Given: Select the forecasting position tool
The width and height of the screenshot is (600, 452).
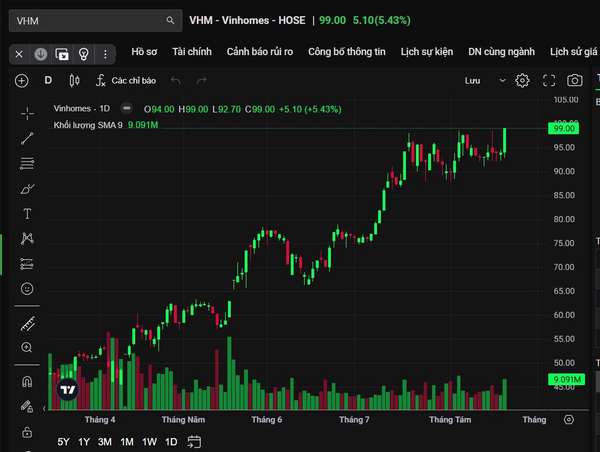Looking at the screenshot, I should pyautogui.click(x=27, y=264).
